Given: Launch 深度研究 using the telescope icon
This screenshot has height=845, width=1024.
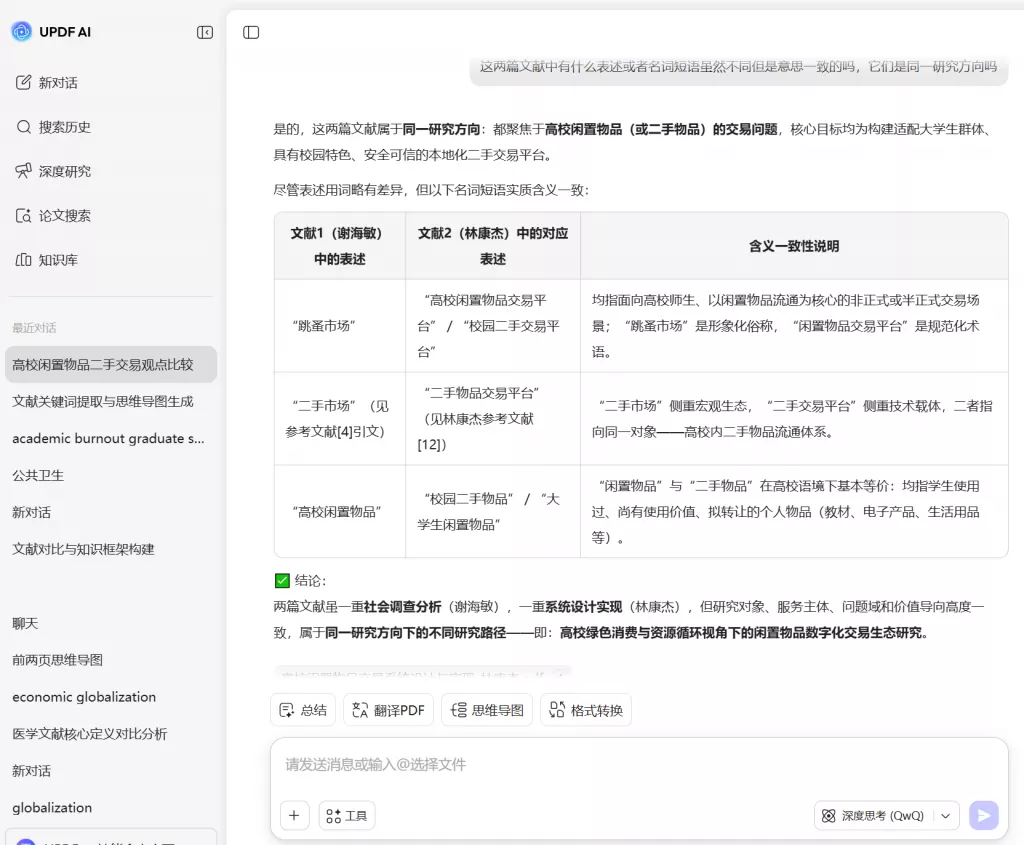Looking at the screenshot, I should [x=25, y=170].
